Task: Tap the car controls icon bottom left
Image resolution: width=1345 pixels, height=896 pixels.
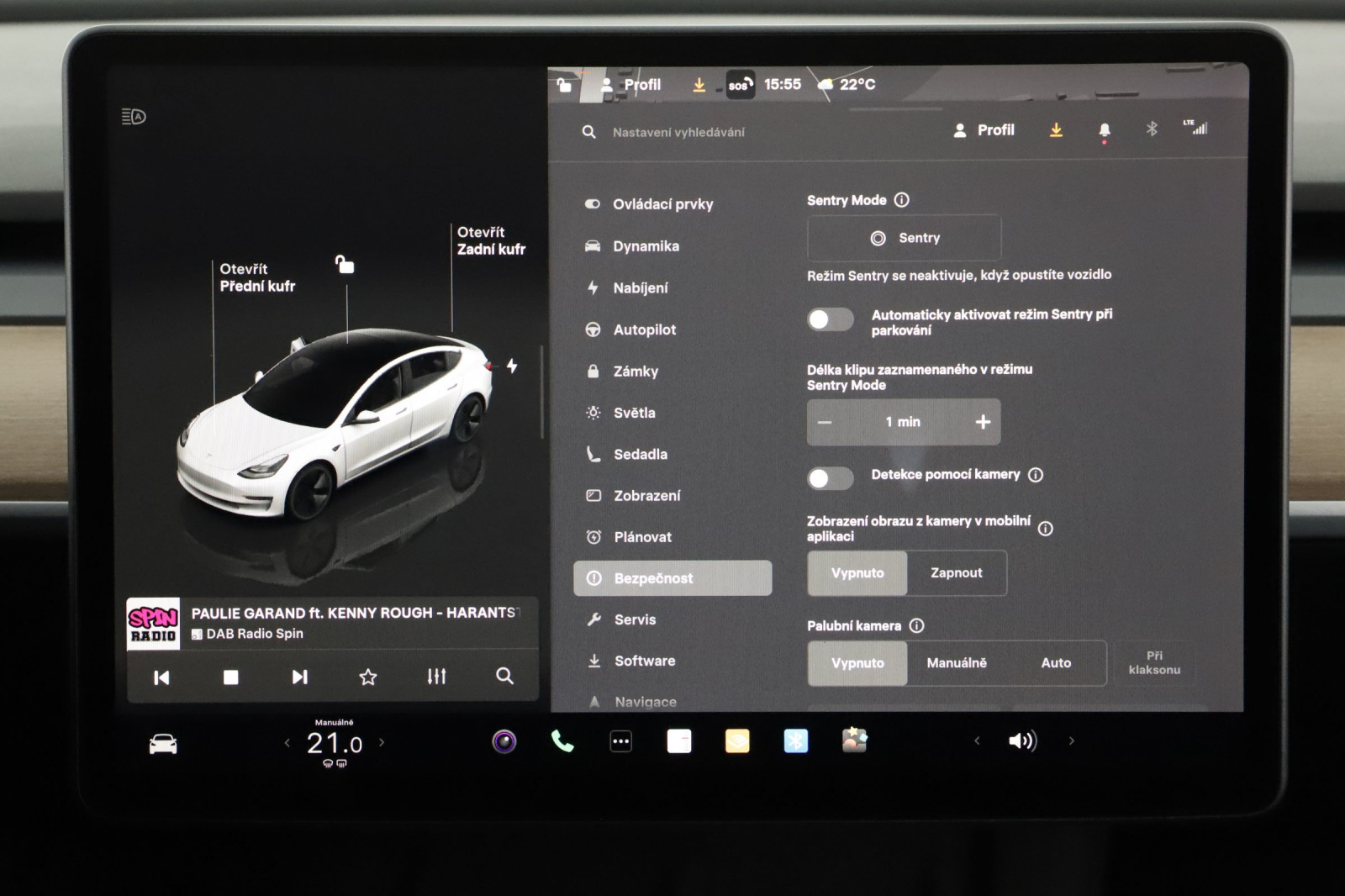Action: tap(163, 744)
